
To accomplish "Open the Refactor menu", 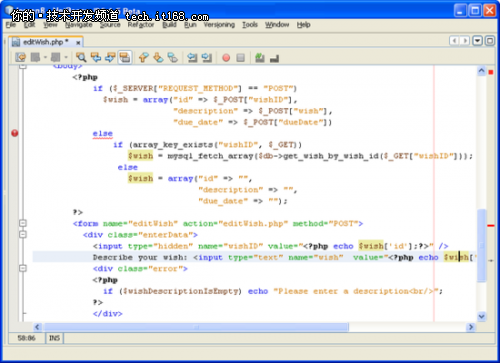I will pyautogui.click(x=141, y=25).
